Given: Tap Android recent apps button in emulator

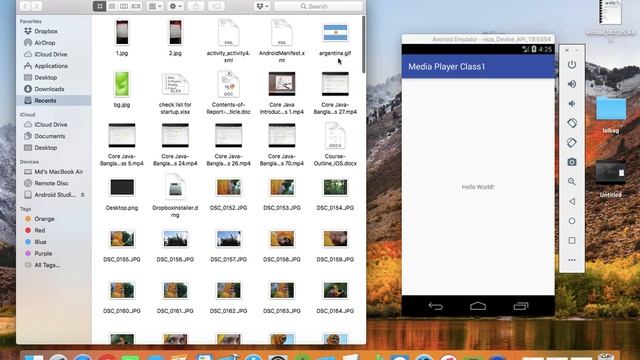Looking at the screenshot, I should (521, 306).
